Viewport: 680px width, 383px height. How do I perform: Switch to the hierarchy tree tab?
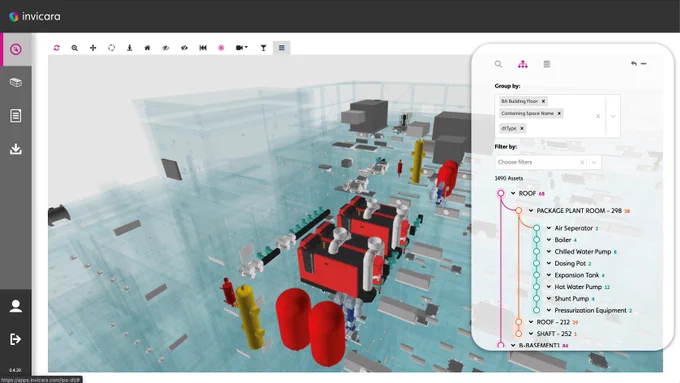pos(523,64)
